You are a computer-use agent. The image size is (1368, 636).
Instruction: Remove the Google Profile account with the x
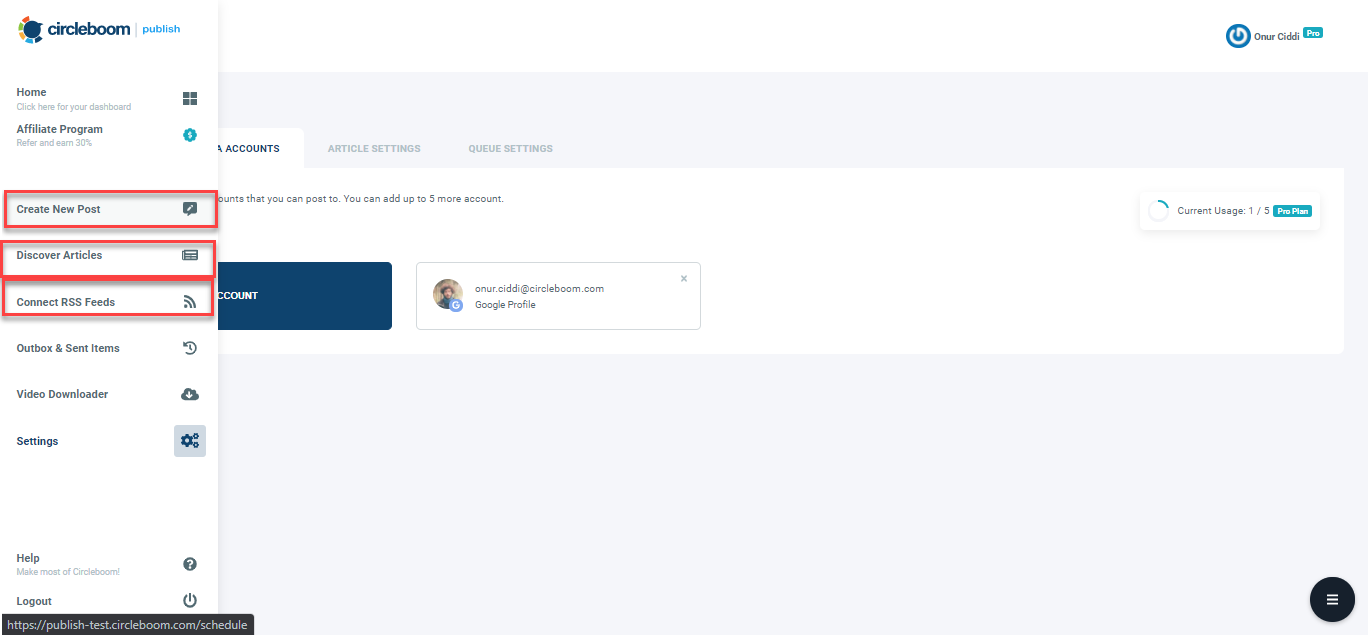tap(684, 278)
